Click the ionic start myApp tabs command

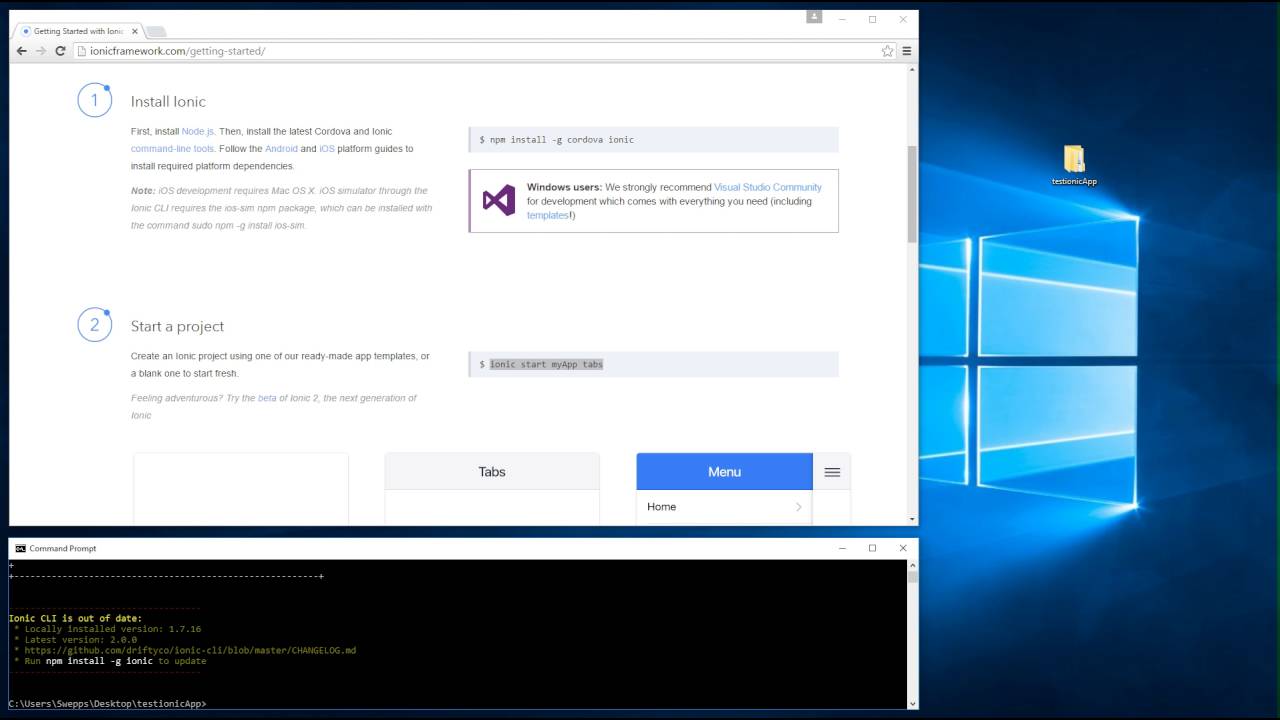(546, 364)
